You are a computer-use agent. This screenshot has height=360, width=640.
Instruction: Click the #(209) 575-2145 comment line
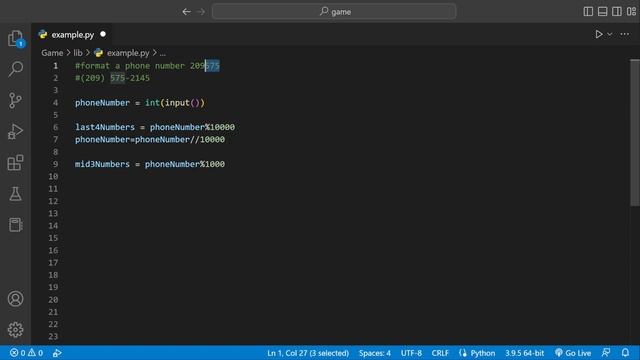[112, 78]
